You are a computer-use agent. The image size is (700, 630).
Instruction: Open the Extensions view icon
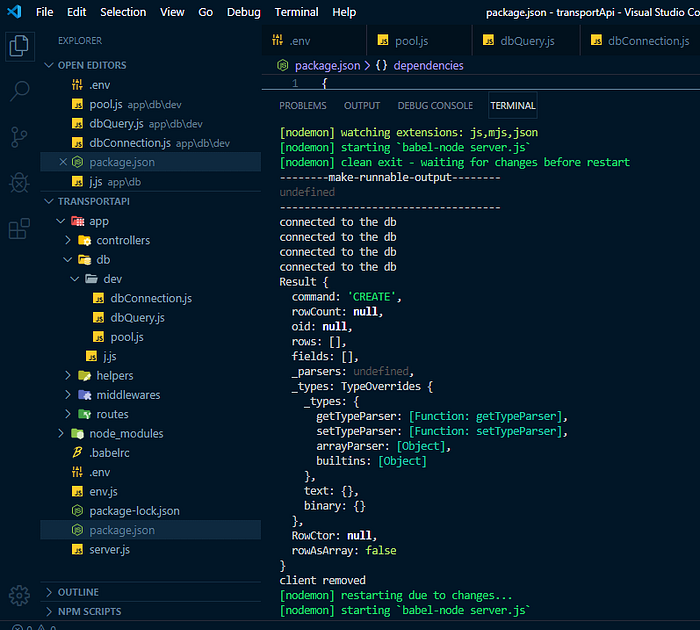click(x=19, y=229)
